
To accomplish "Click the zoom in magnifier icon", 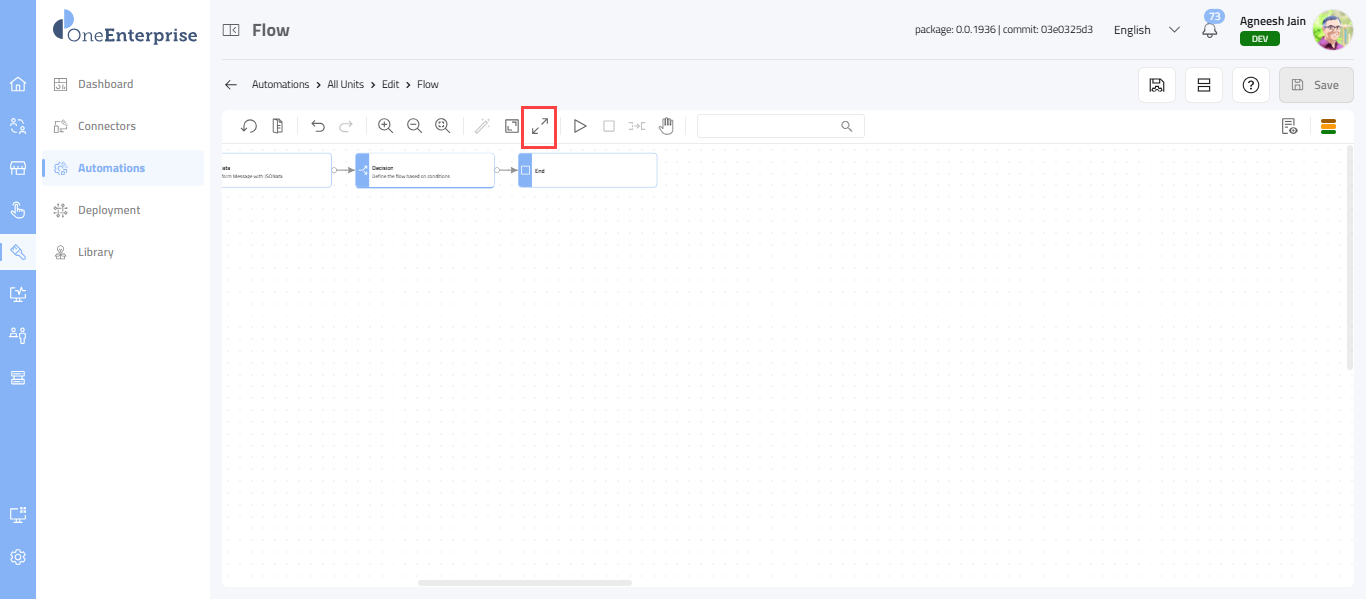I will tap(385, 126).
